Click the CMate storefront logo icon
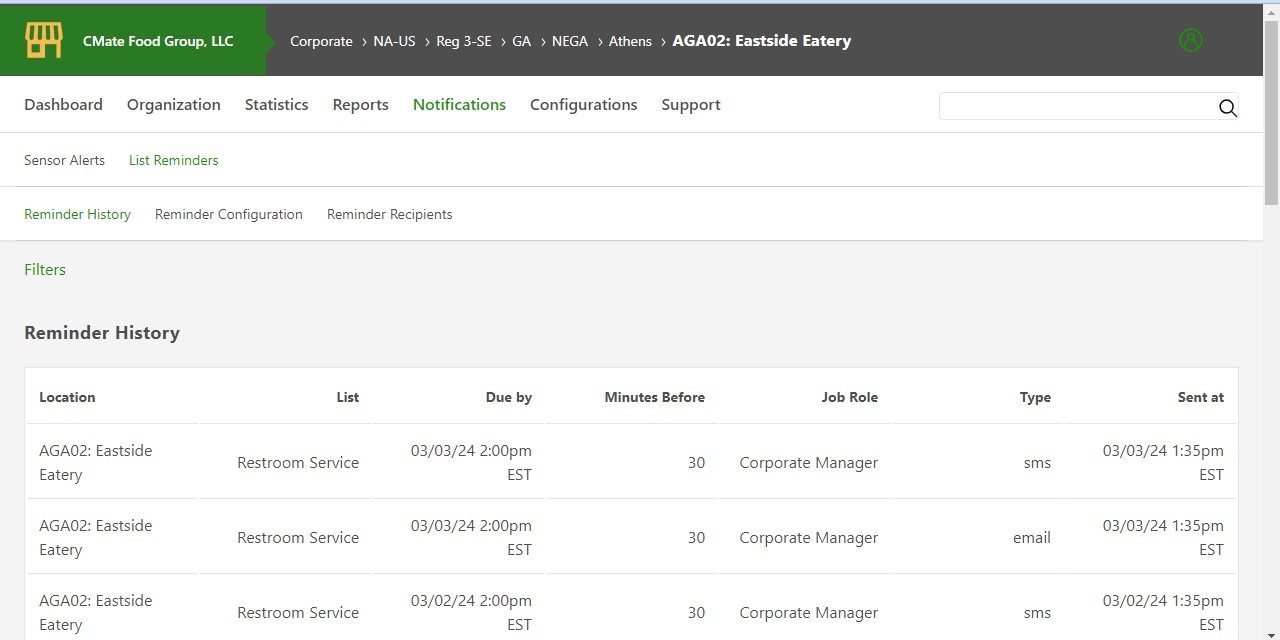Screen dimensions: 1280x640 (43, 40)
